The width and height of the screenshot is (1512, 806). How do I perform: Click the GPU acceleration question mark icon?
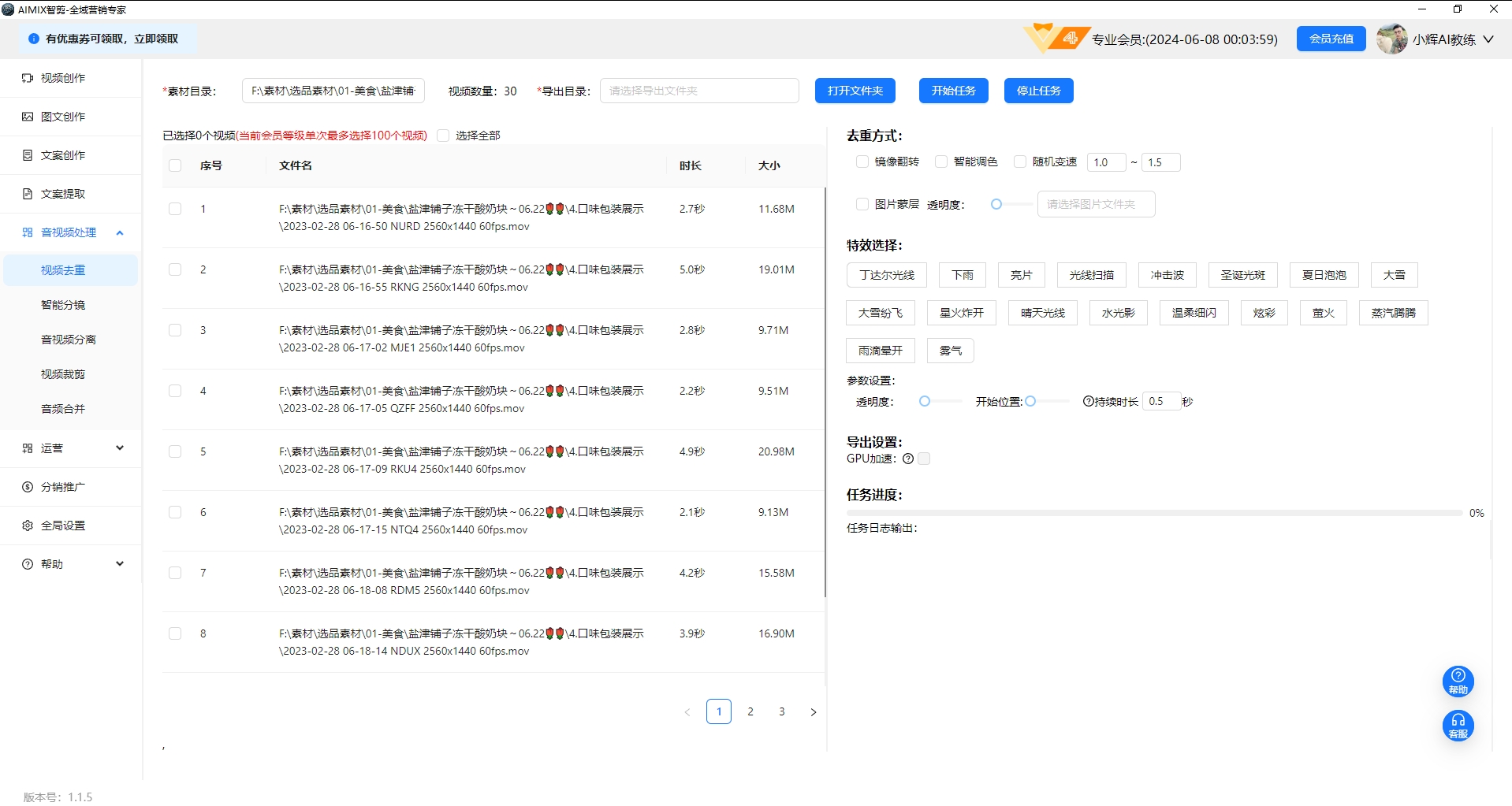click(908, 459)
